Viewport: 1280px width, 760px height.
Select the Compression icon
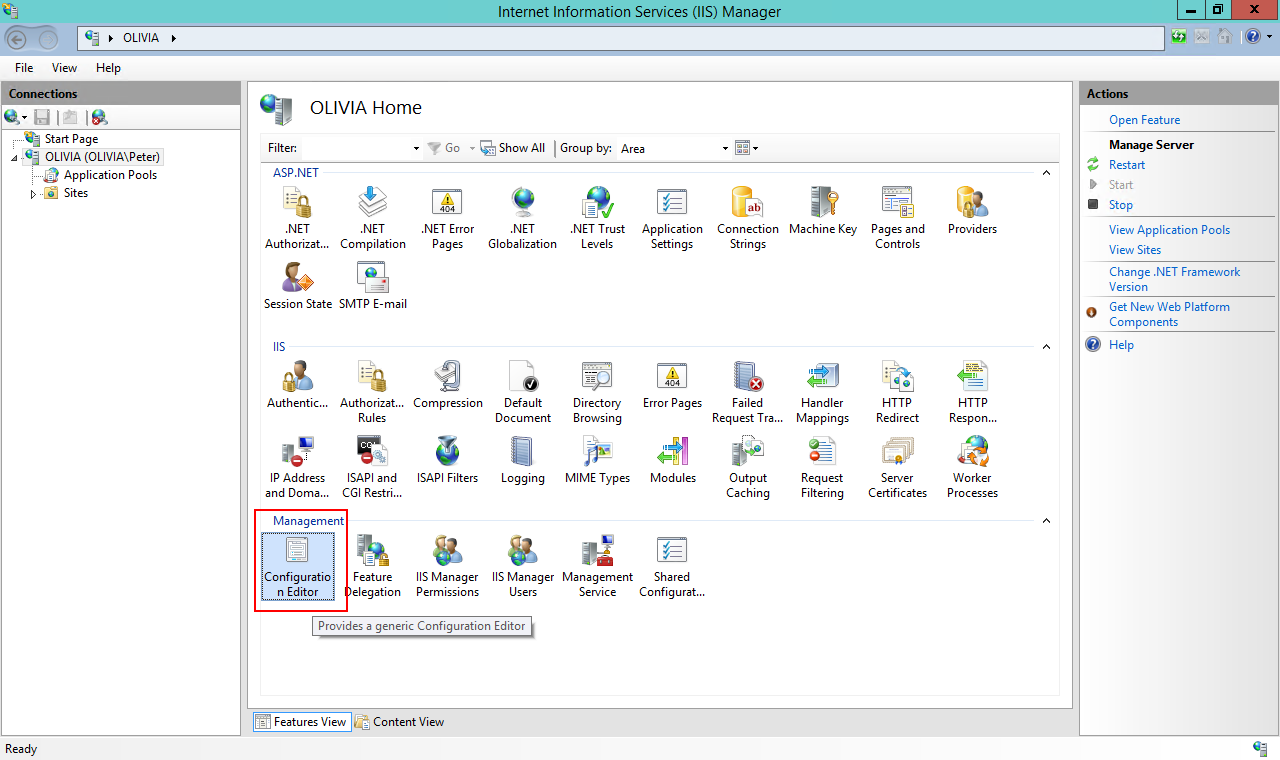(447, 385)
